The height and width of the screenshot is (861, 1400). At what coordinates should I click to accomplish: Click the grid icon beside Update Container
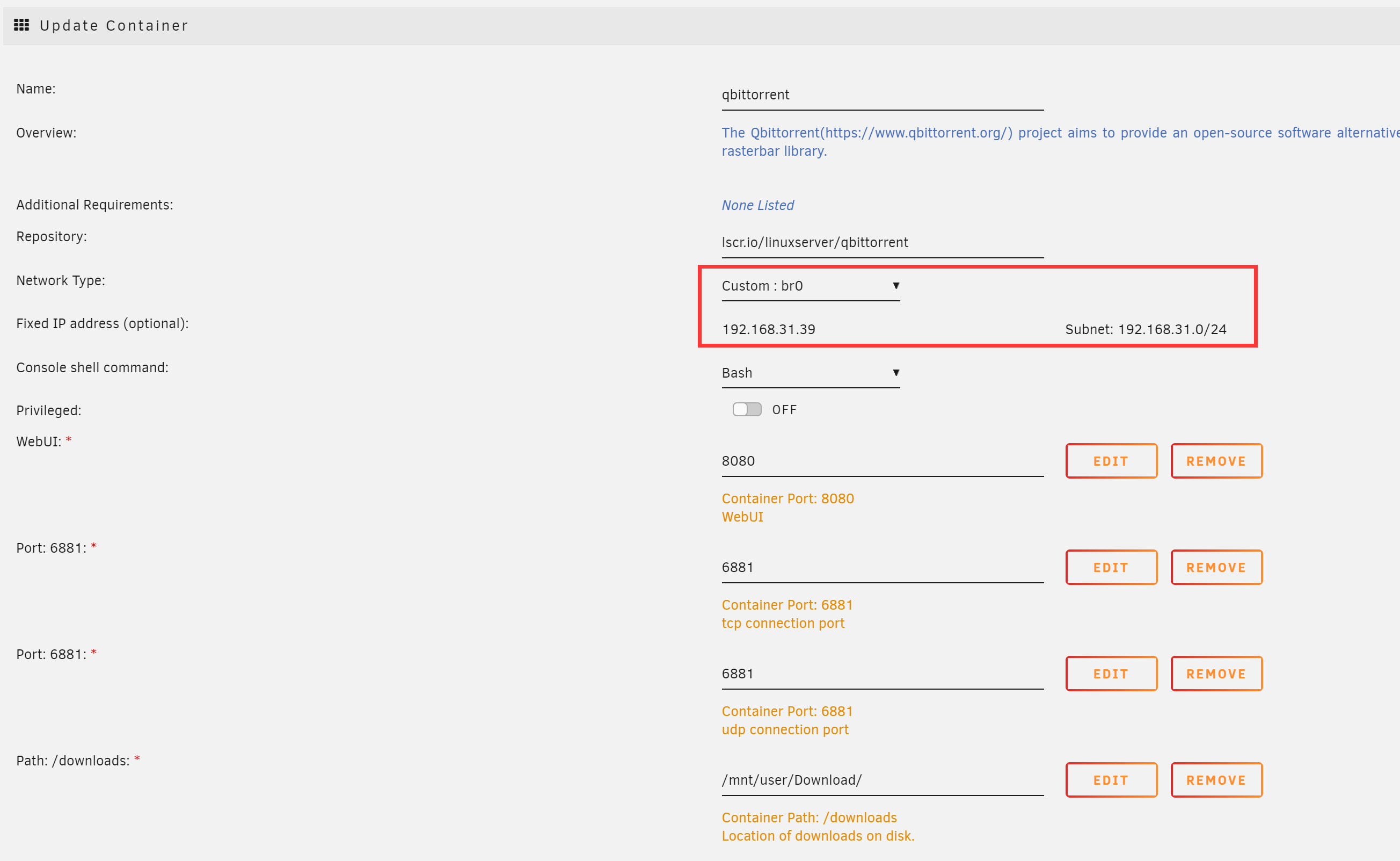click(x=21, y=25)
